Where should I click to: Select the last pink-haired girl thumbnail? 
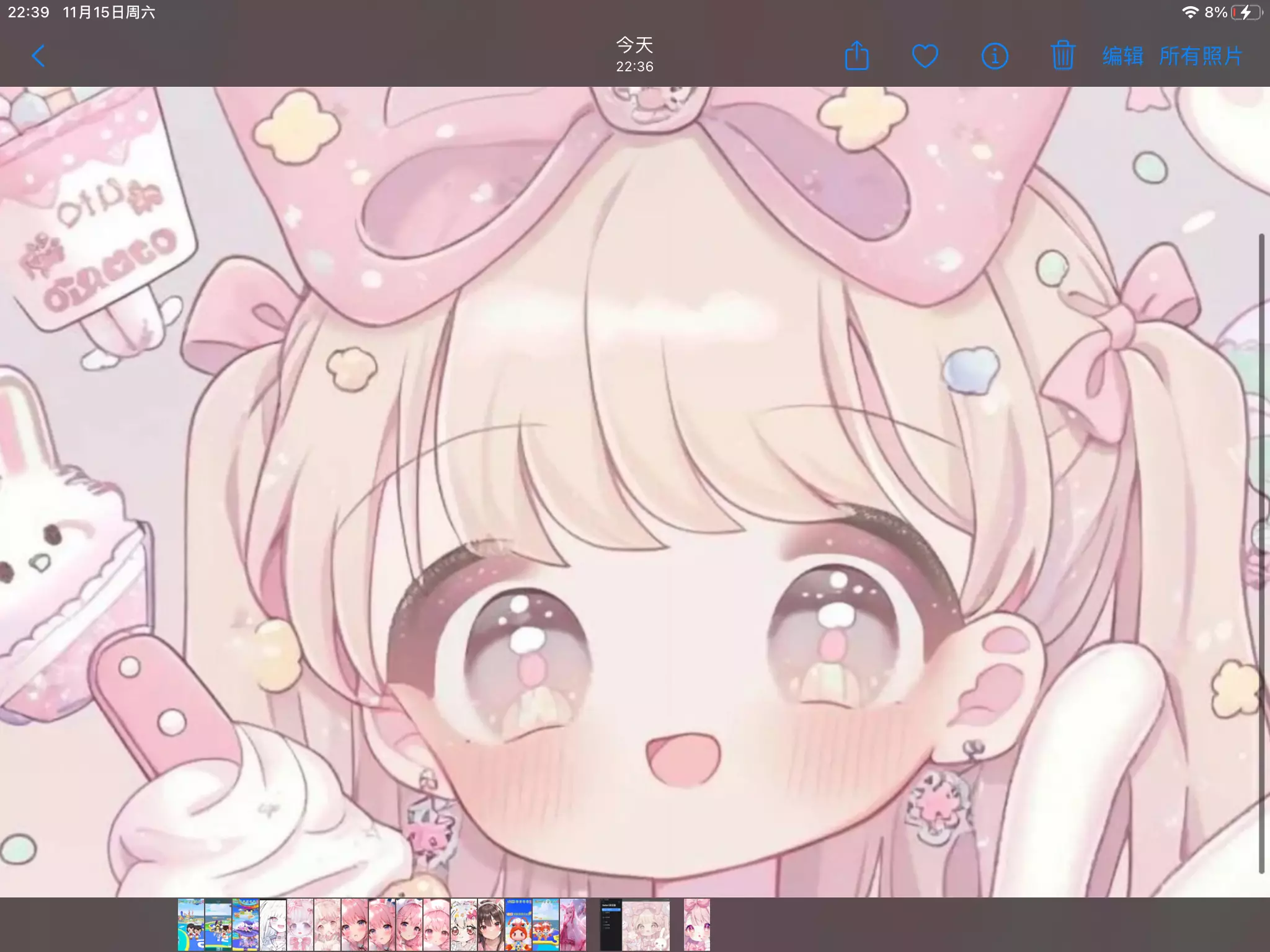pyautogui.click(x=697, y=925)
